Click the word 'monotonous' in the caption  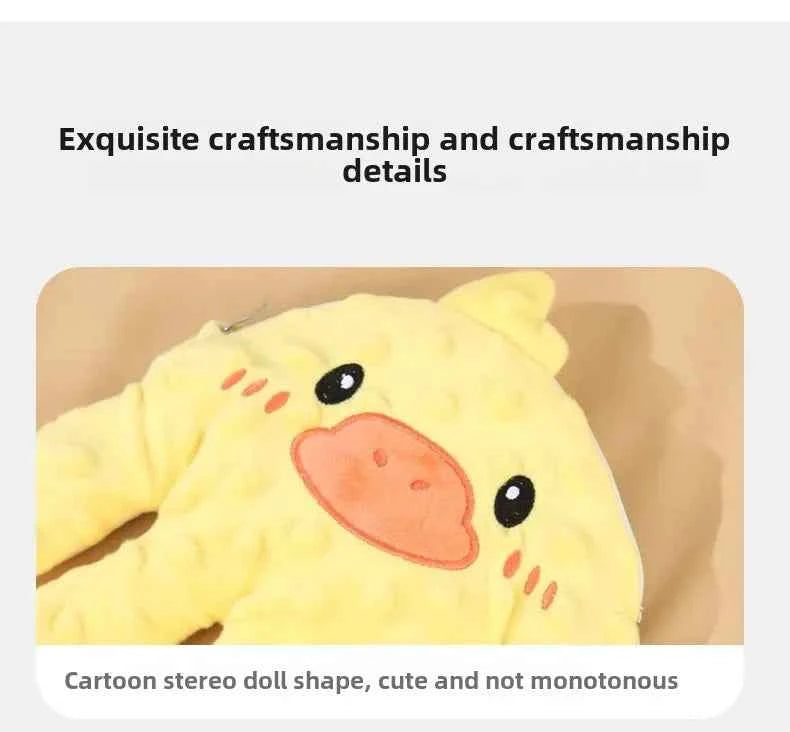[x=604, y=681]
